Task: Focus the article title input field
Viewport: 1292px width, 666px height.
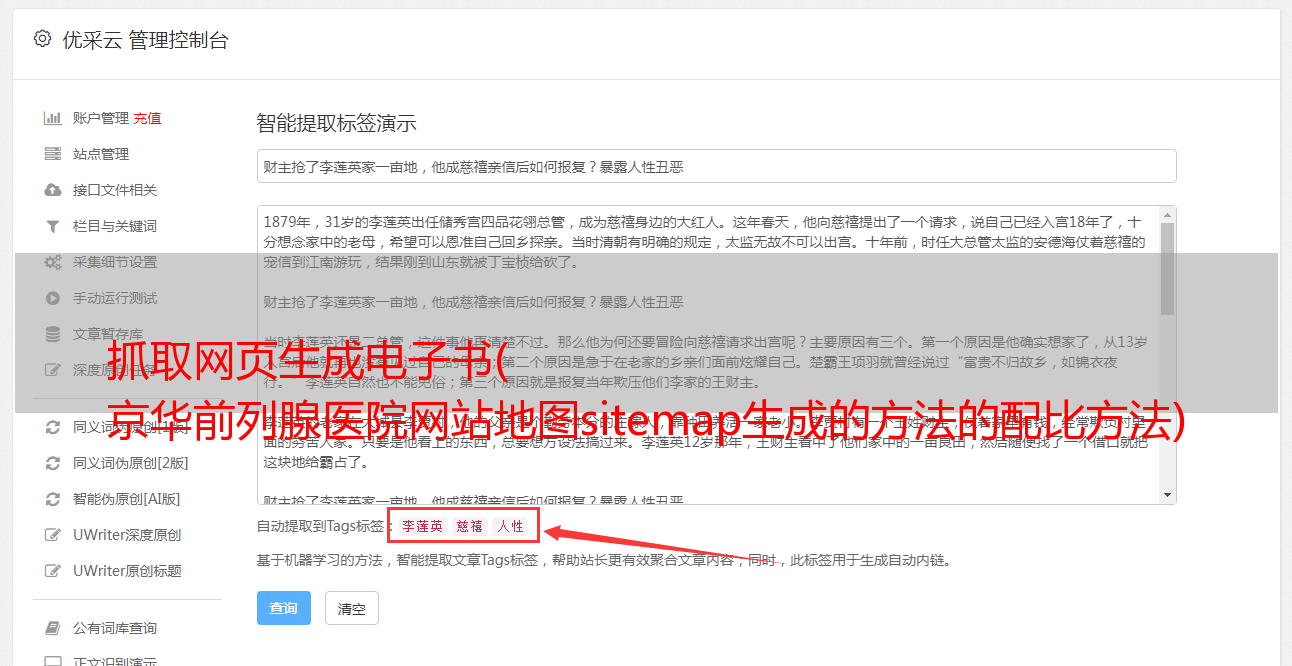Action: (x=716, y=166)
